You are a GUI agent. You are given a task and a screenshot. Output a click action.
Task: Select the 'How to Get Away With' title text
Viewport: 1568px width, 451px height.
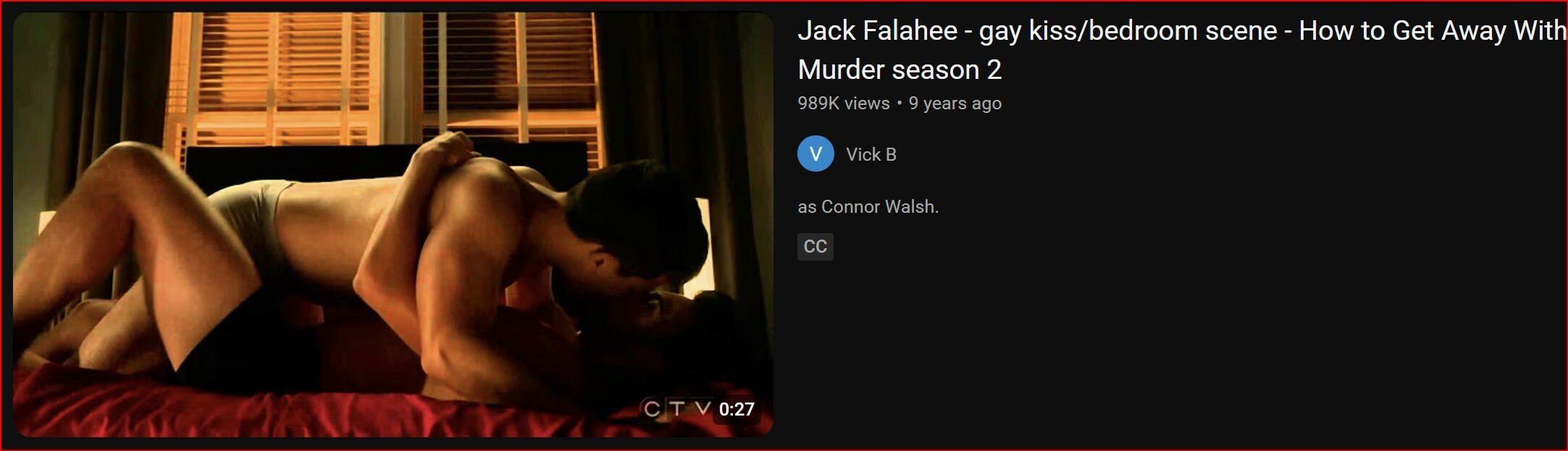[x=1433, y=31]
